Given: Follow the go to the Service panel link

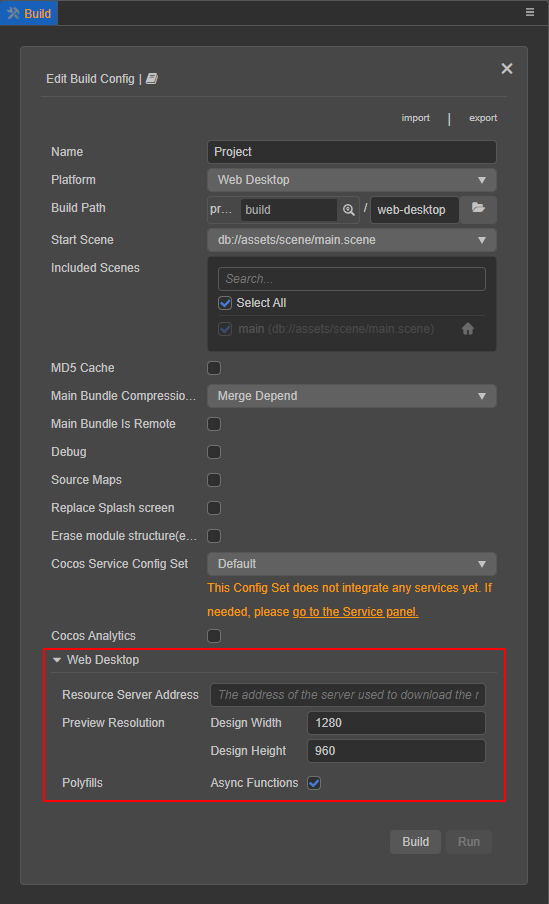Looking at the screenshot, I should tap(356, 612).
